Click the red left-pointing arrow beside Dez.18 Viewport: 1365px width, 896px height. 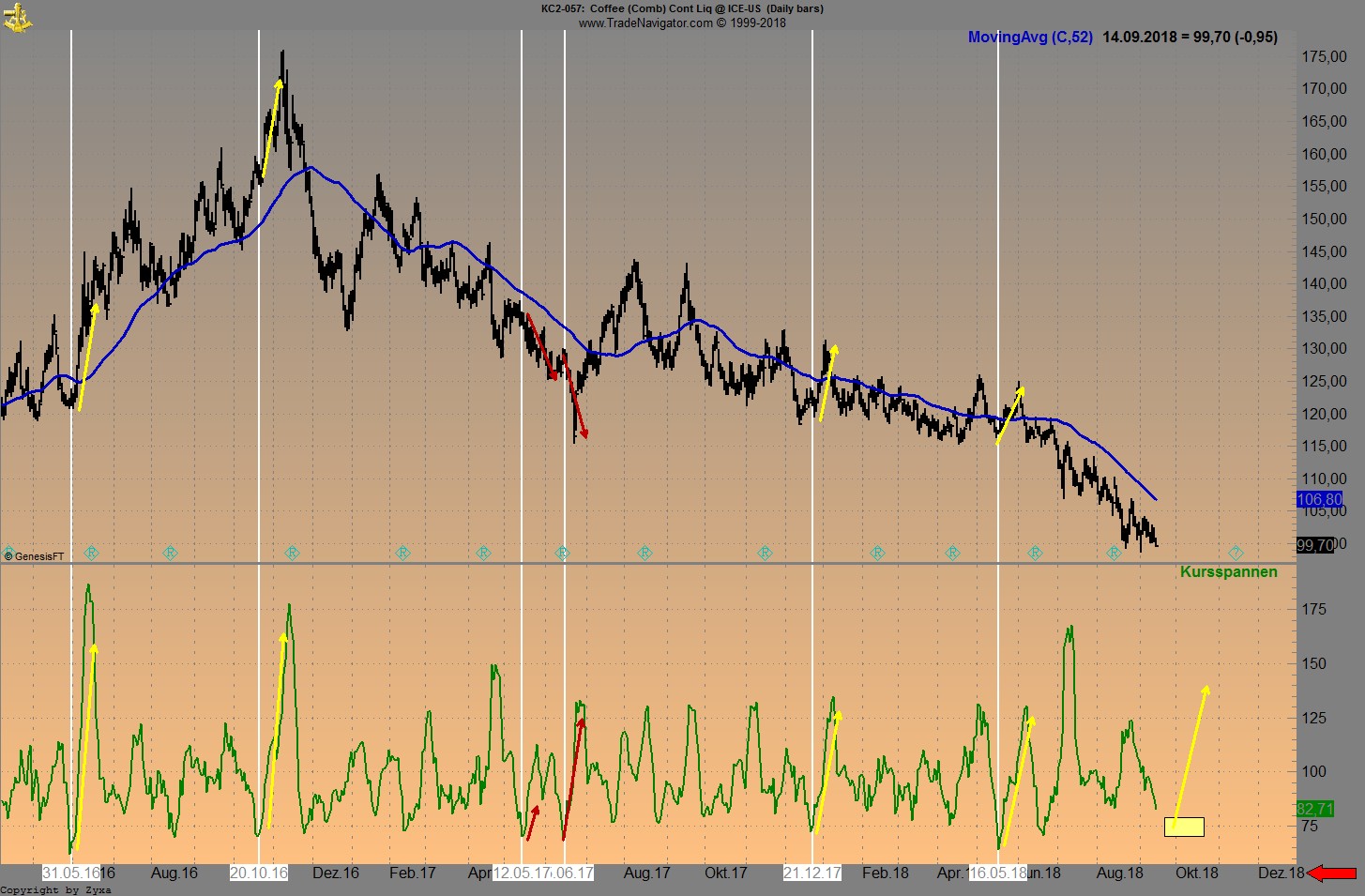tap(1332, 873)
